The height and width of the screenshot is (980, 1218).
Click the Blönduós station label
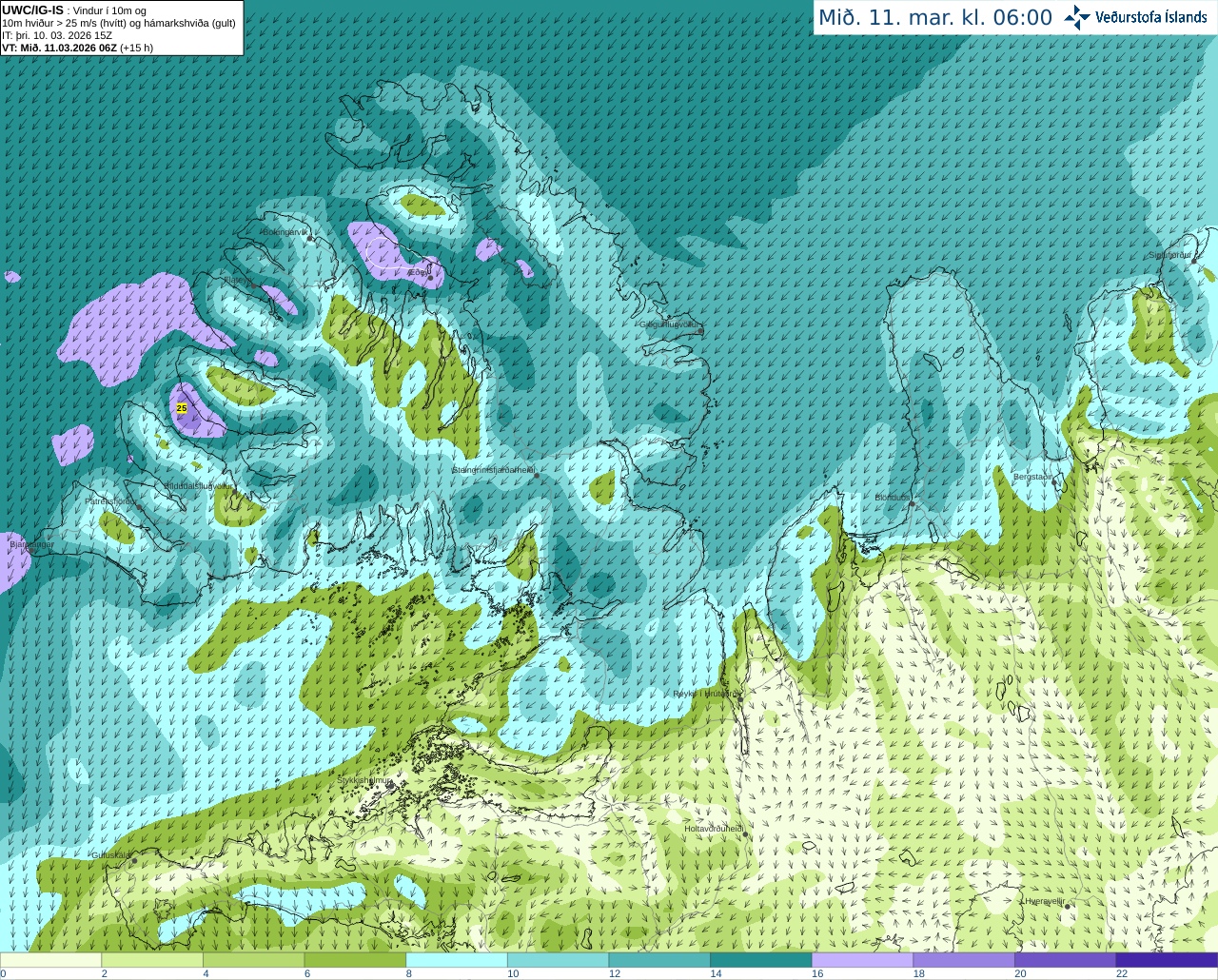(893, 498)
